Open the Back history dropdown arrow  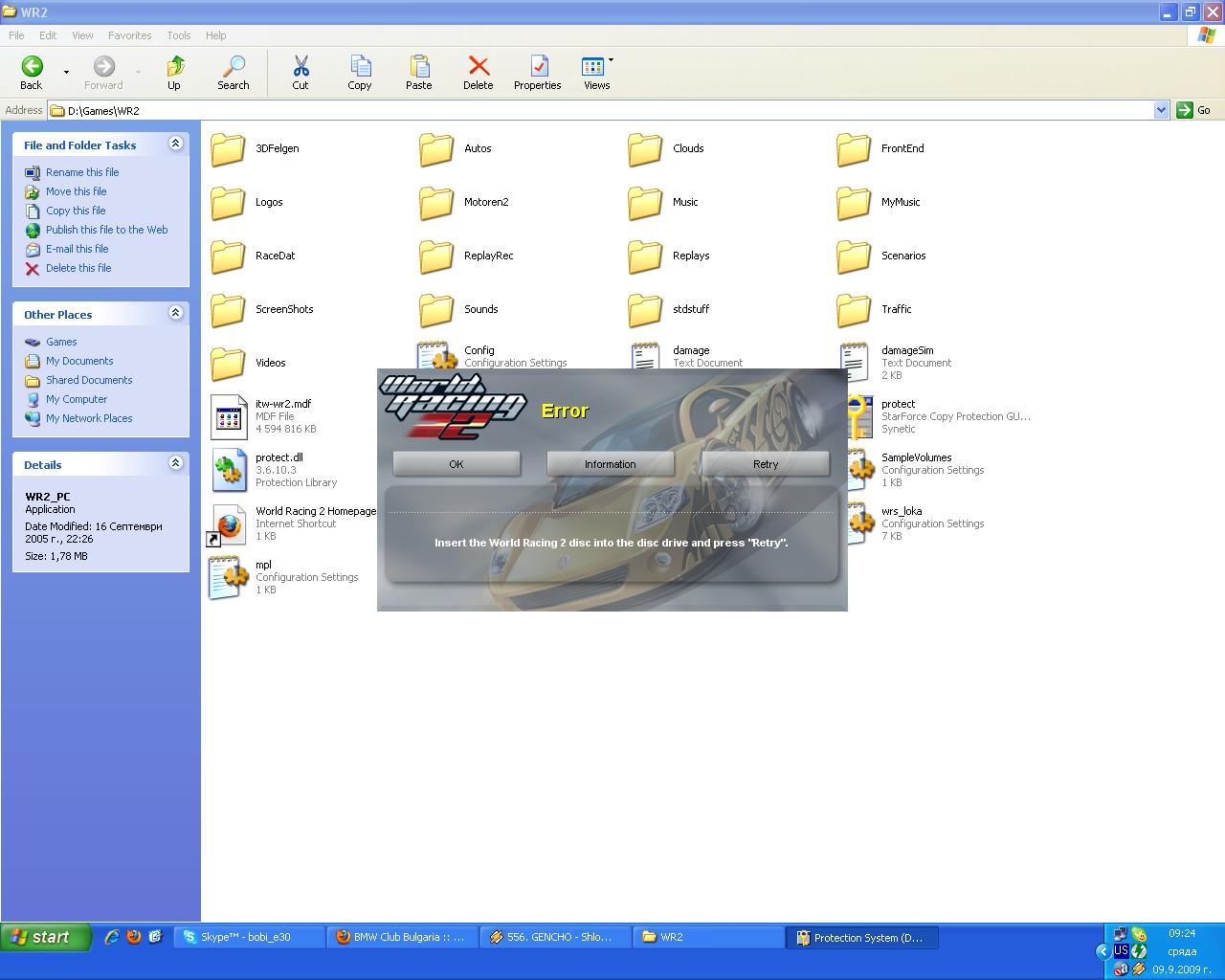[66, 73]
